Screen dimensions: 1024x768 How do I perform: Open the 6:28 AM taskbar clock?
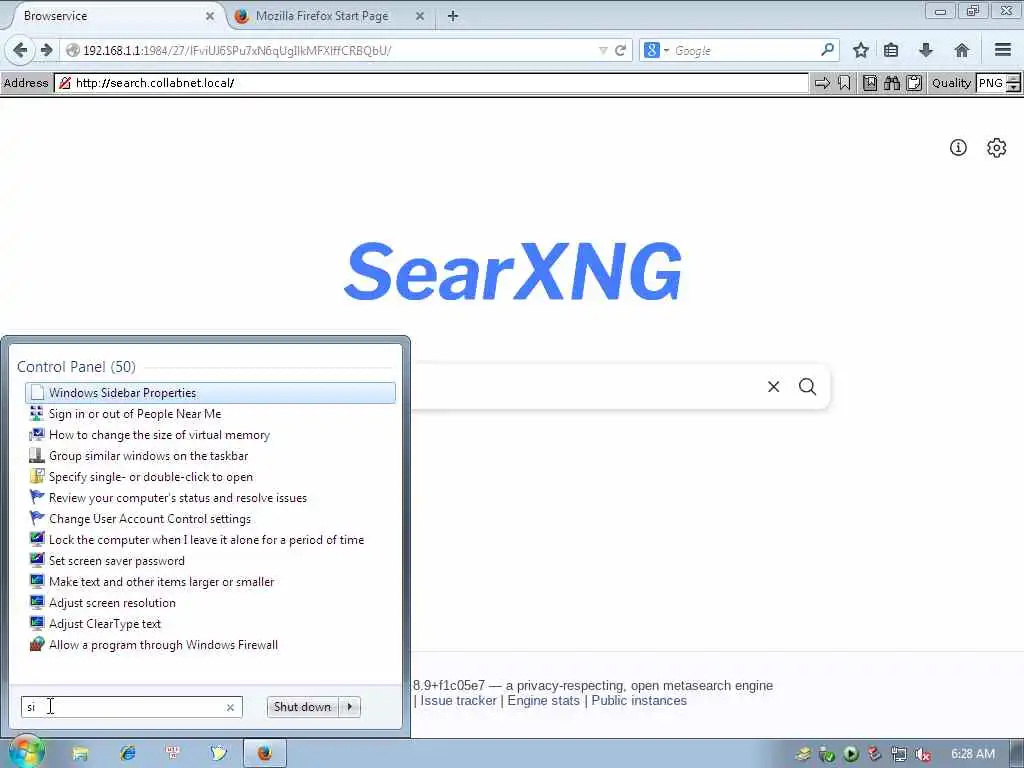pyautogui.click(x=972, y=754)
